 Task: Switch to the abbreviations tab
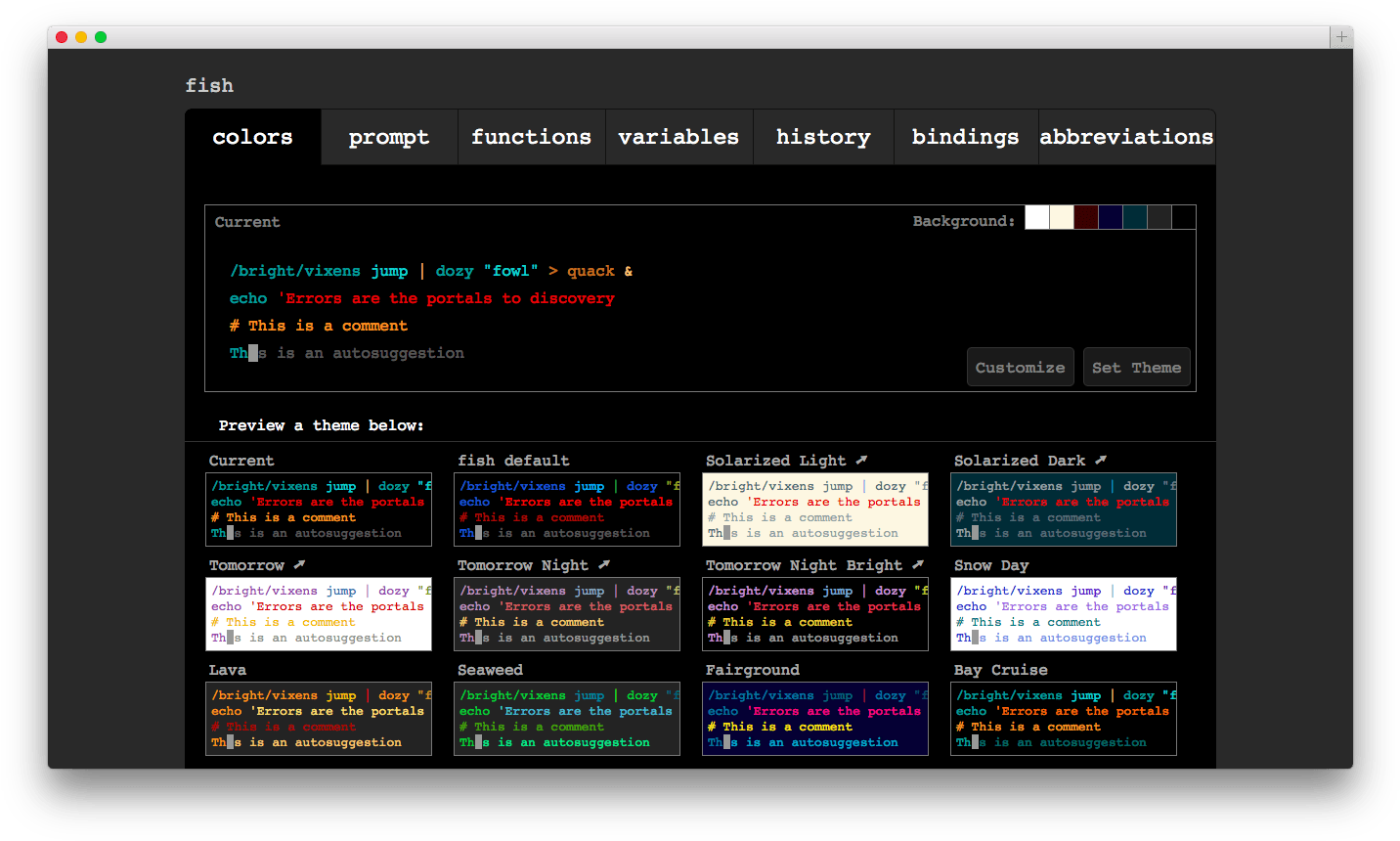click(1126, 137)
